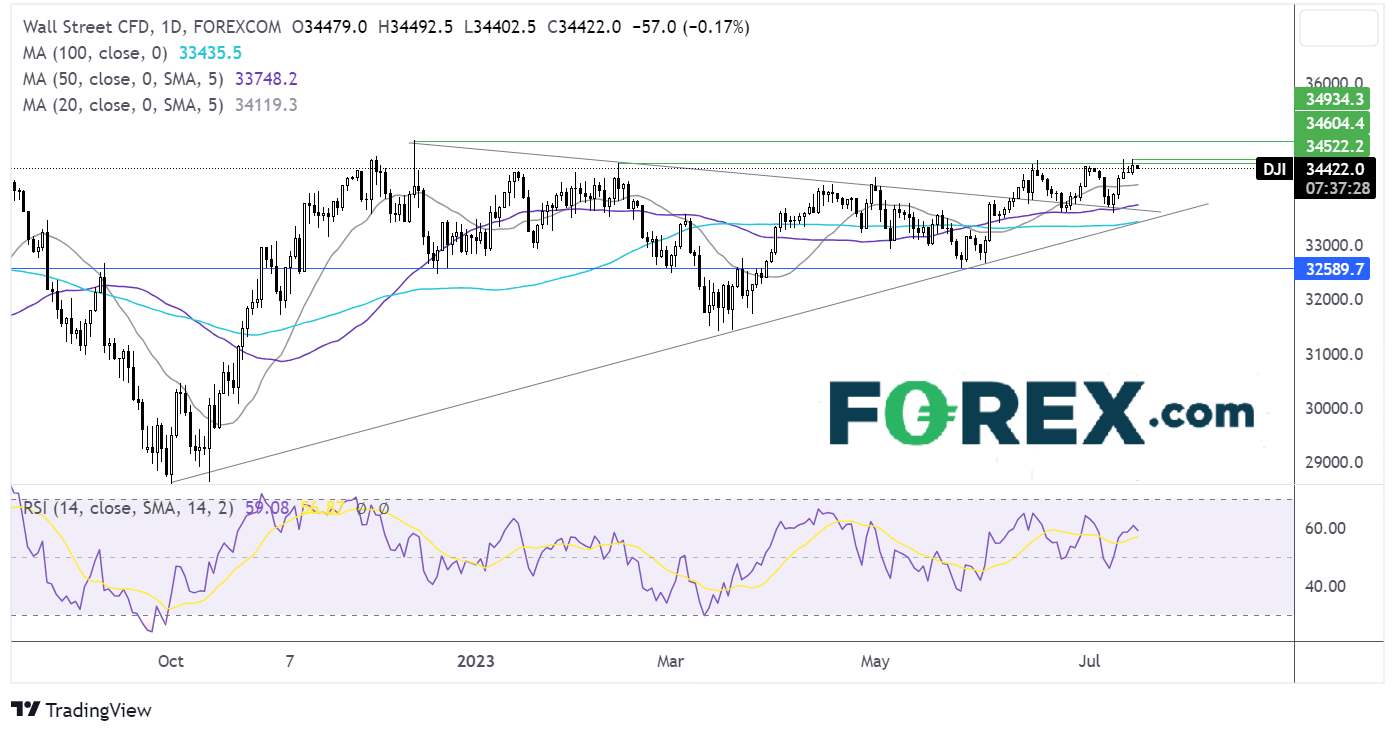The image size is (1399, 736).
Task: Select the RSI (14, close, SMA, 14, 2) legend
Action: pos(128,508)
